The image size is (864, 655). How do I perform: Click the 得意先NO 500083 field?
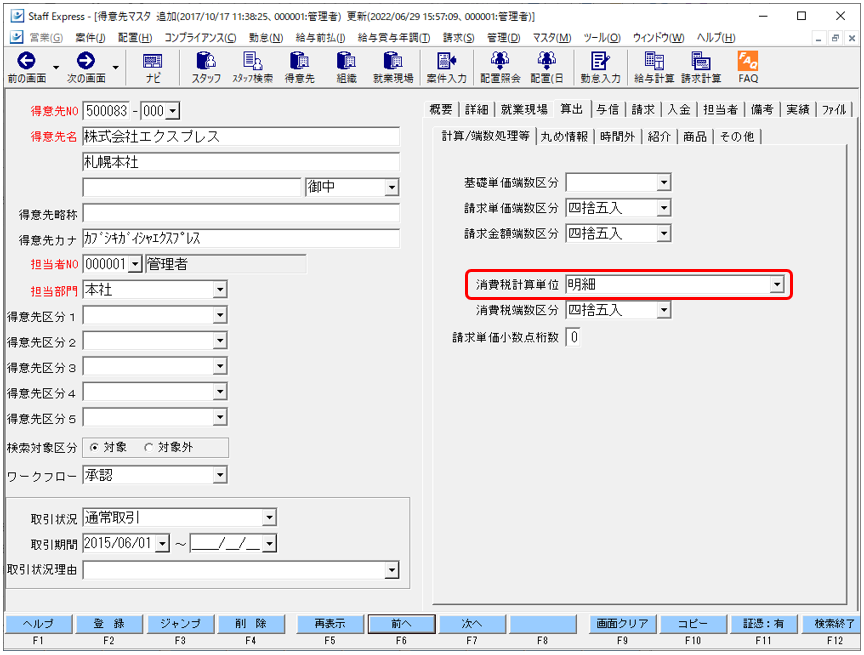pos(107,111)
